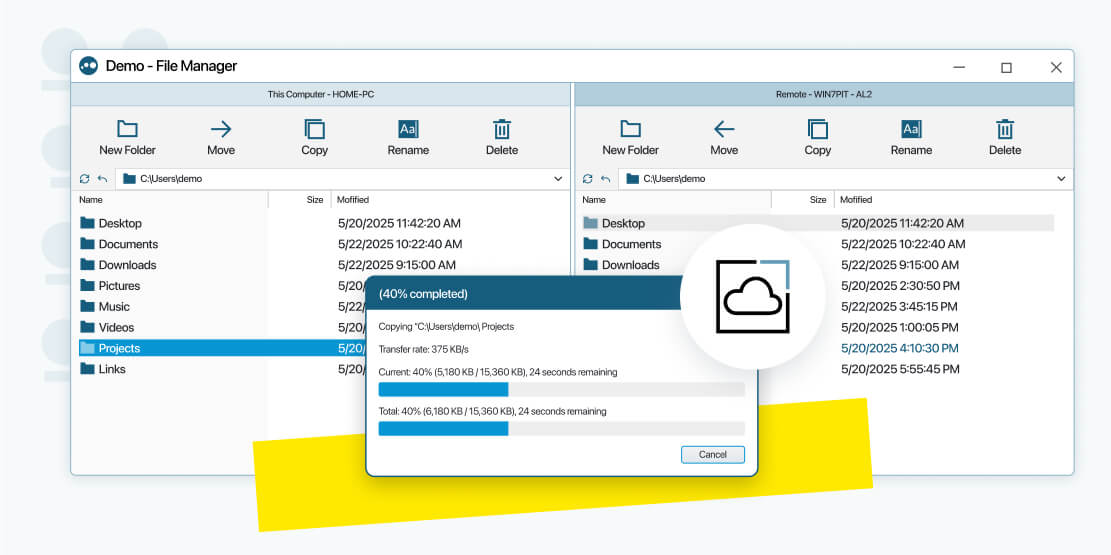The image size is (1111, 555).
Task: Click Documents folder icon in local pane
Action: pos(87,244)
